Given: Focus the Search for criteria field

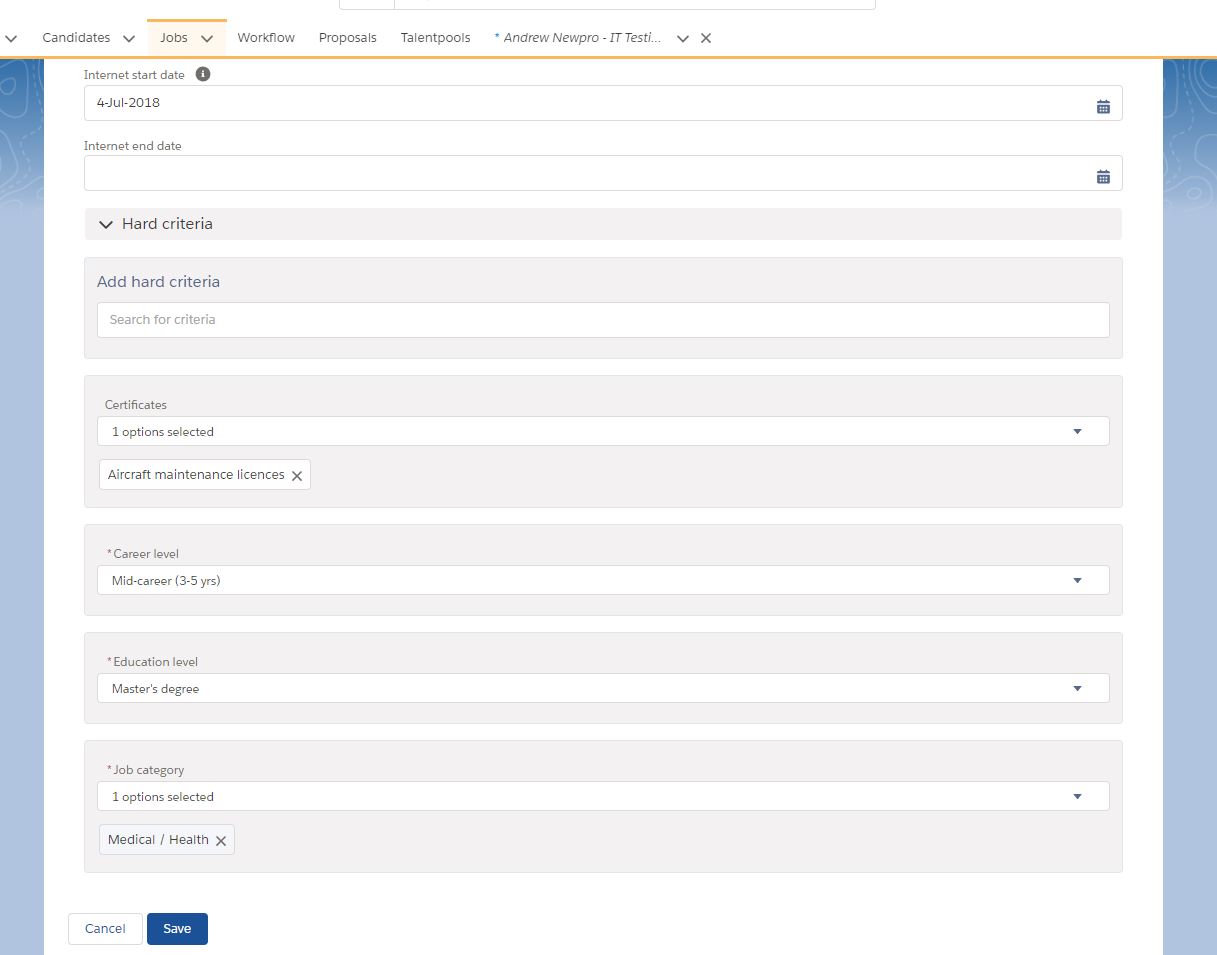Looking at the screenshot, I should point(603,320).
